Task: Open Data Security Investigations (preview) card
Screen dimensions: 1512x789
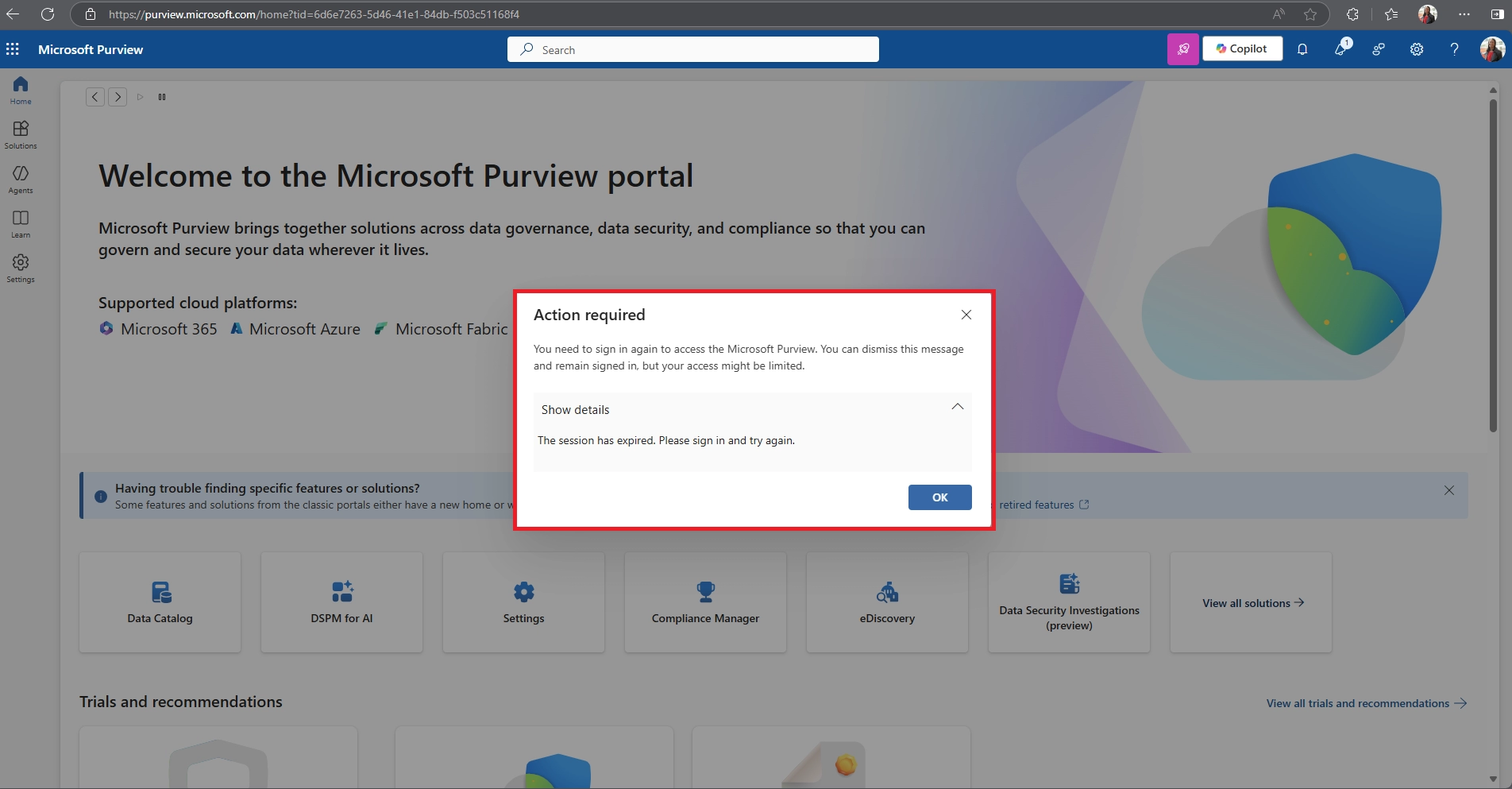Action: pyautogui.click(x=1069, y=602)
